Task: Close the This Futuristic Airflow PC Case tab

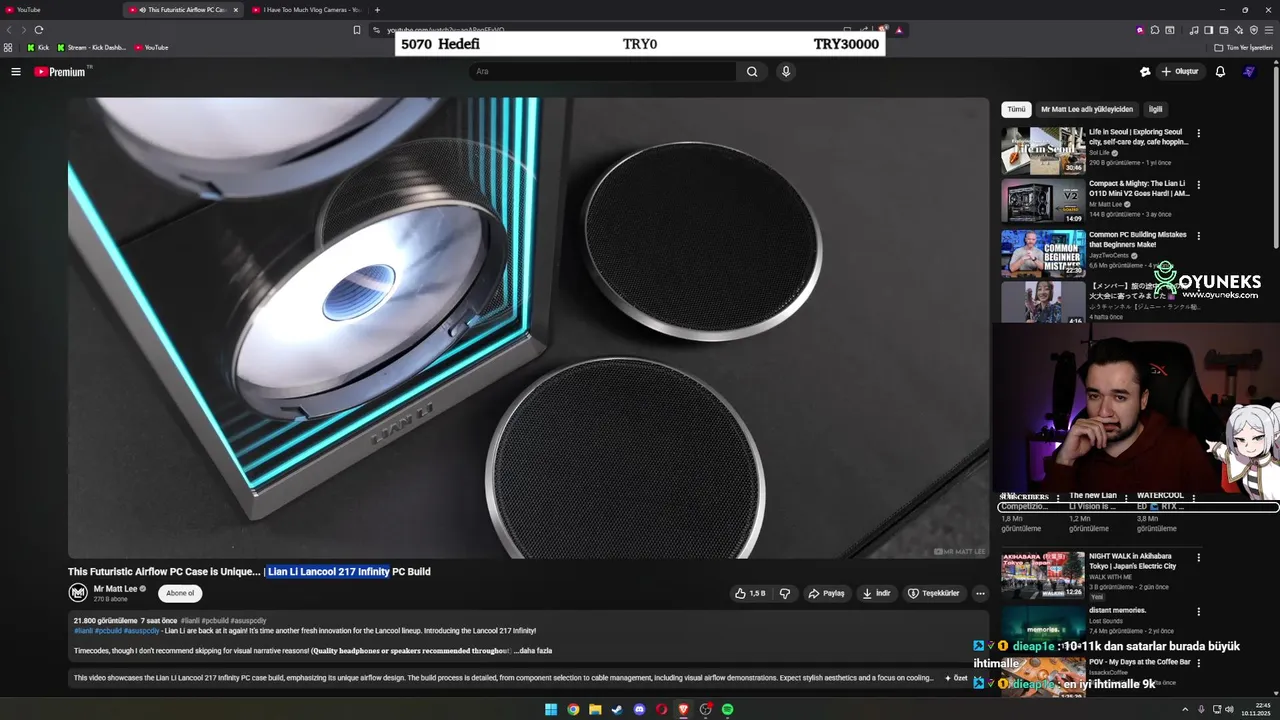Action: click(x=236, y=10)
